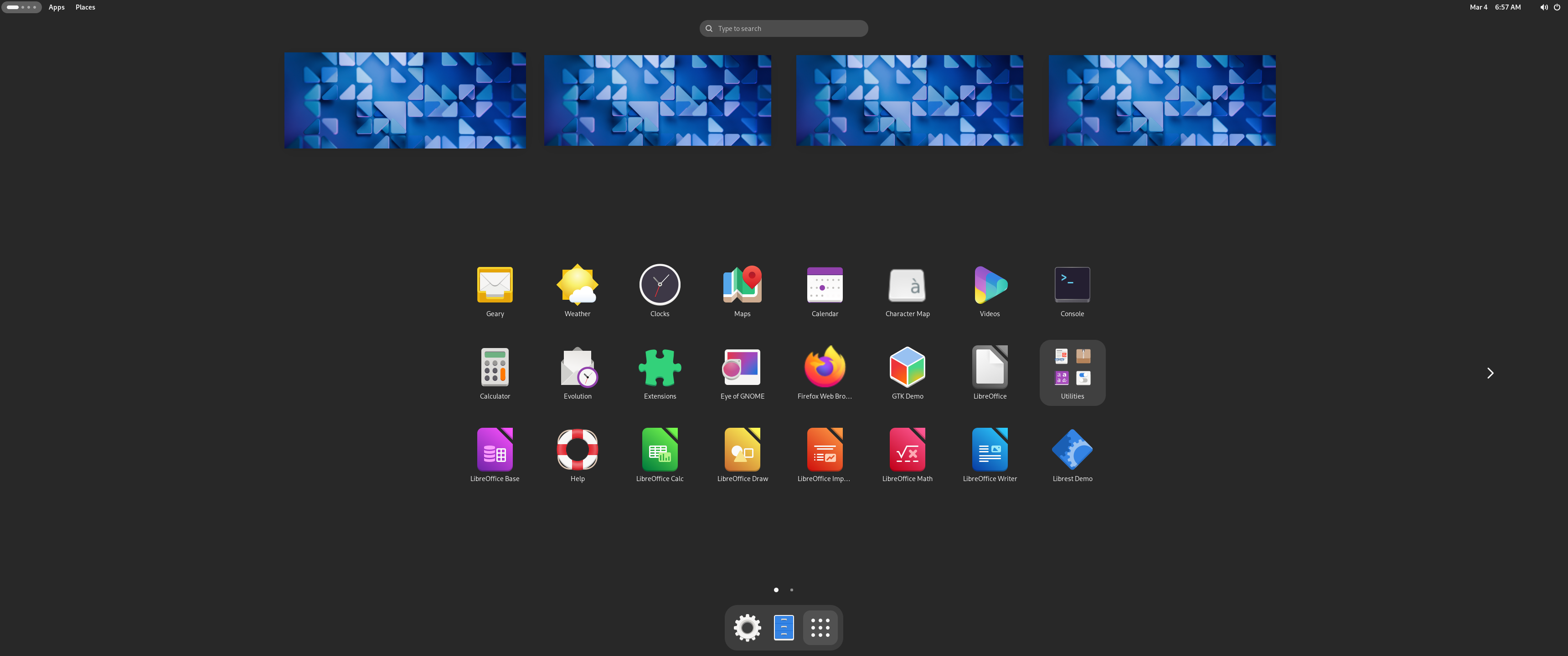Click the Type to search field

coord(784,29)
